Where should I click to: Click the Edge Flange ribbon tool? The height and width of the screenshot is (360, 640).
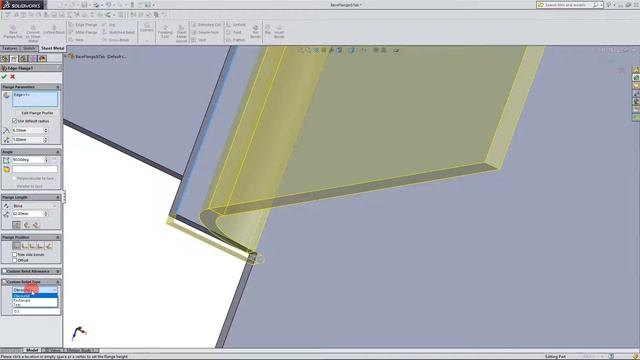83,25
